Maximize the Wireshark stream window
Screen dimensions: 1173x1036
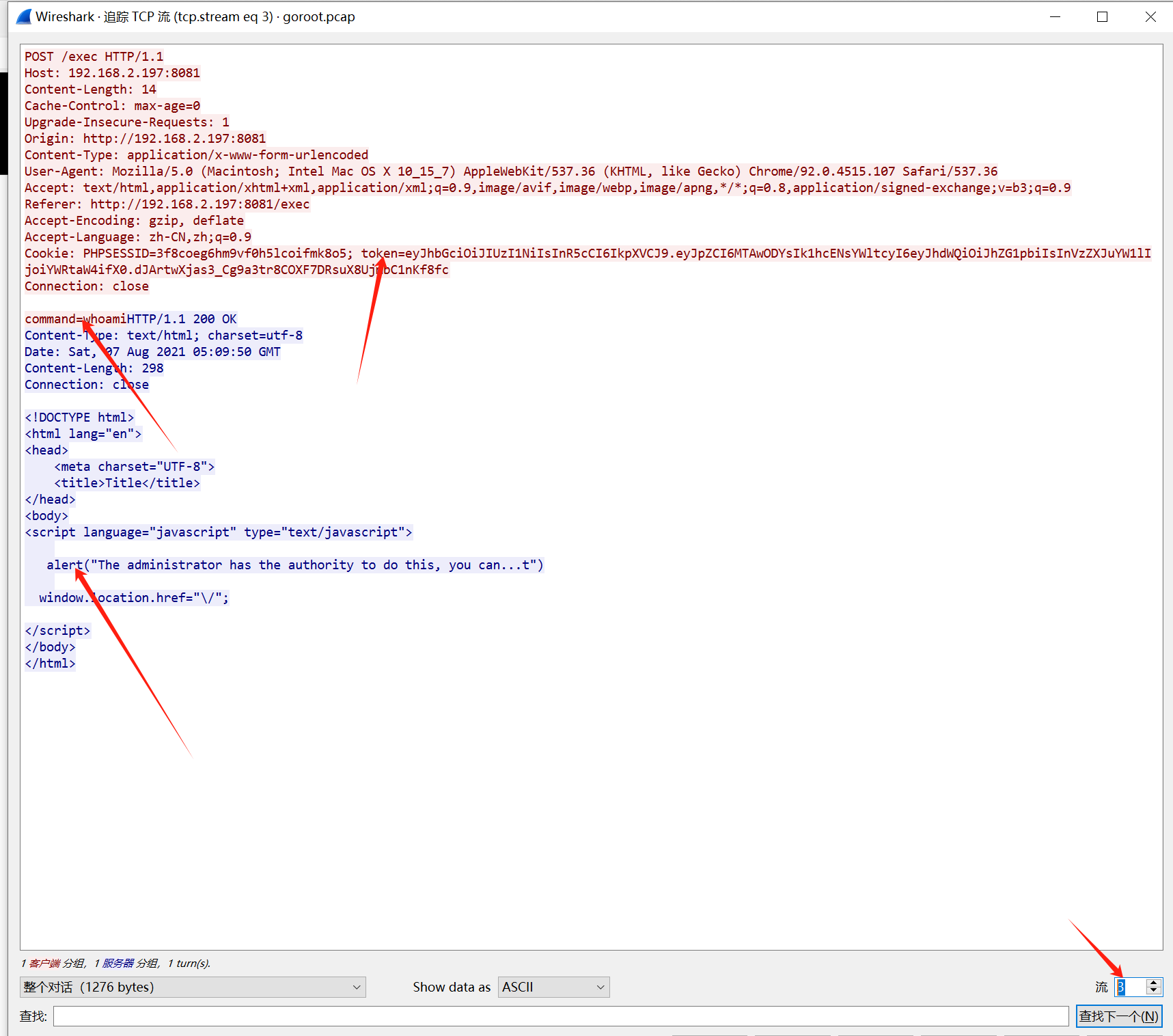(1102, 16)
